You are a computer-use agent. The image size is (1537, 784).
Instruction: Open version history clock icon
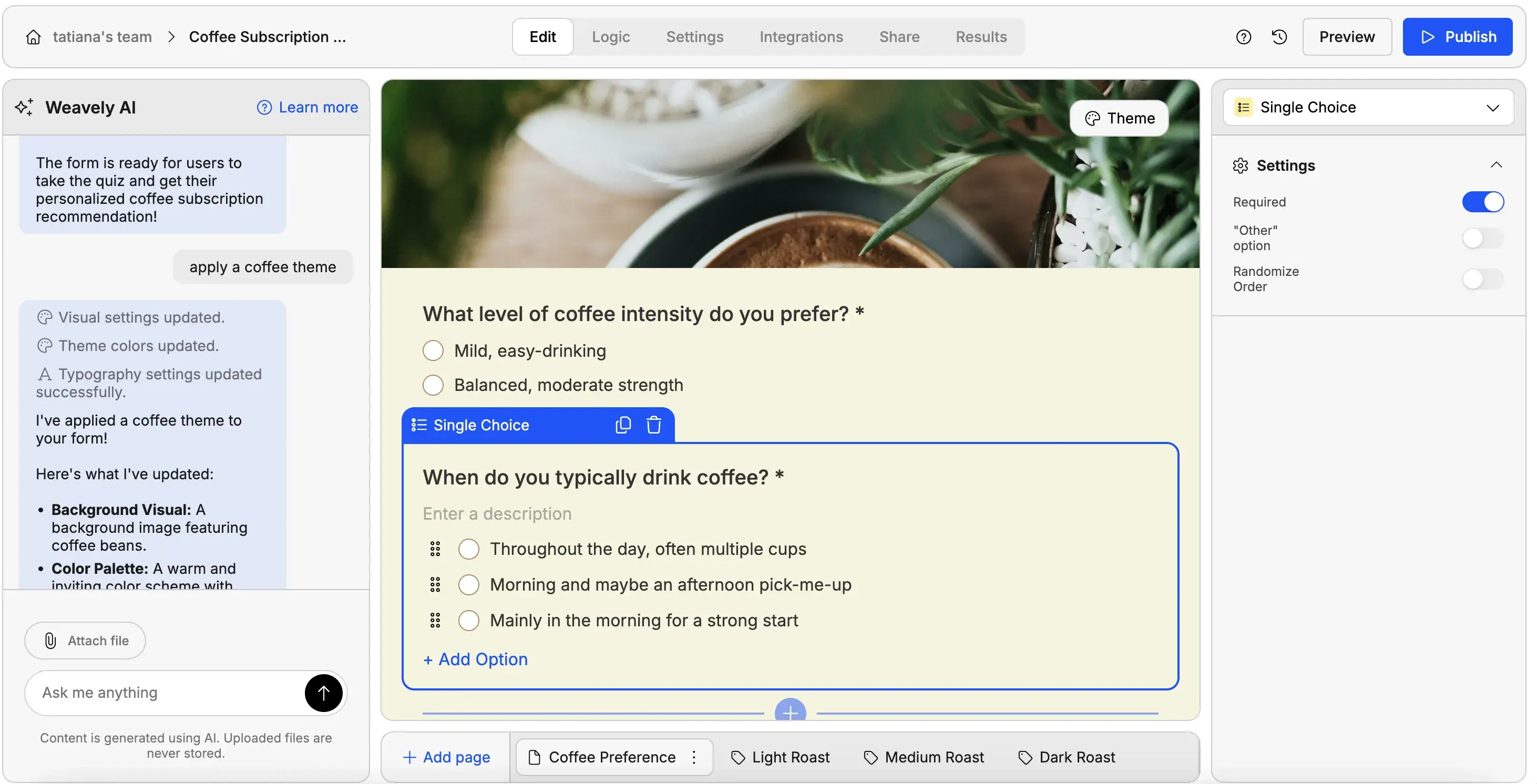1279,37
